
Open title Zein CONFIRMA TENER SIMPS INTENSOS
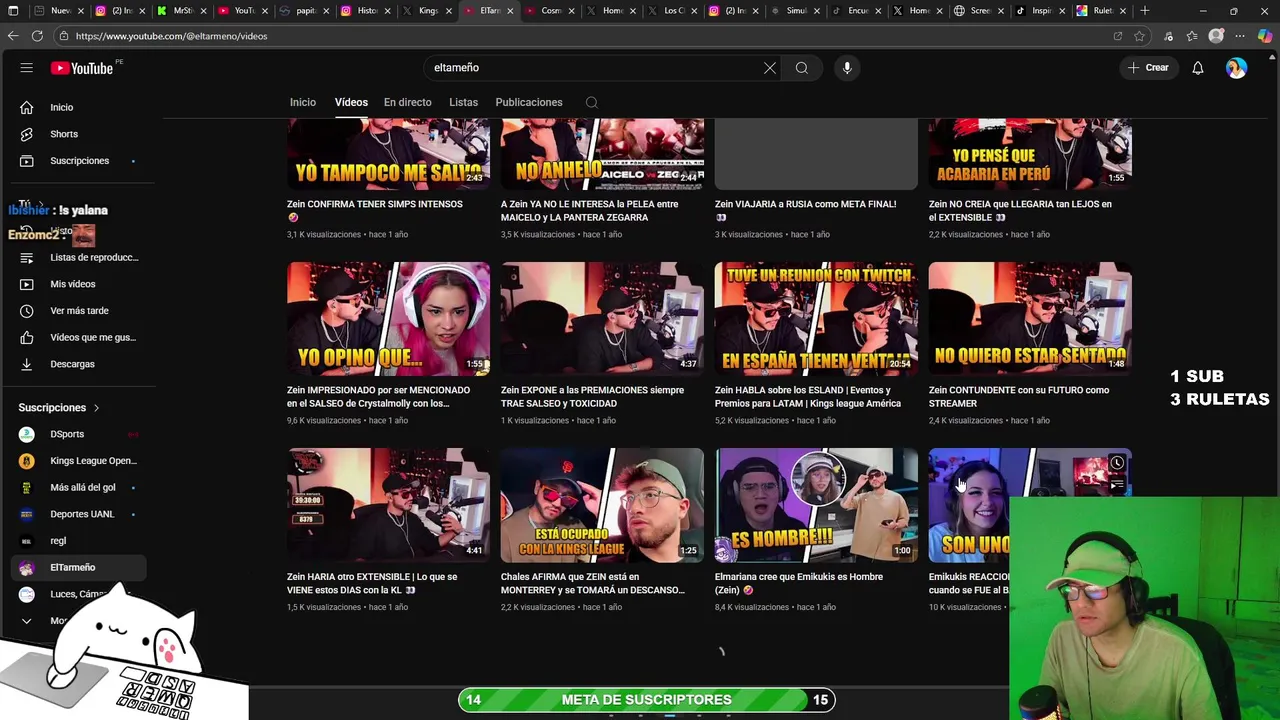375,210
